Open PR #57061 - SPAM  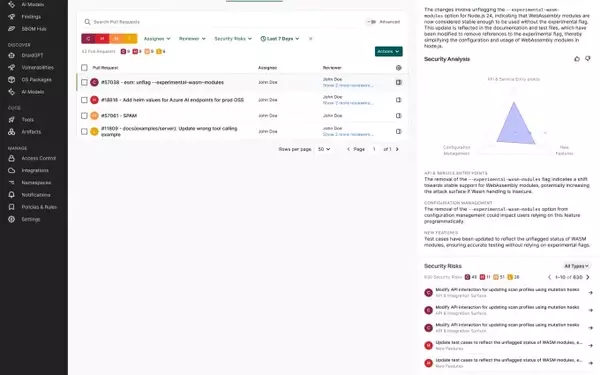click(x=119, y=116)
